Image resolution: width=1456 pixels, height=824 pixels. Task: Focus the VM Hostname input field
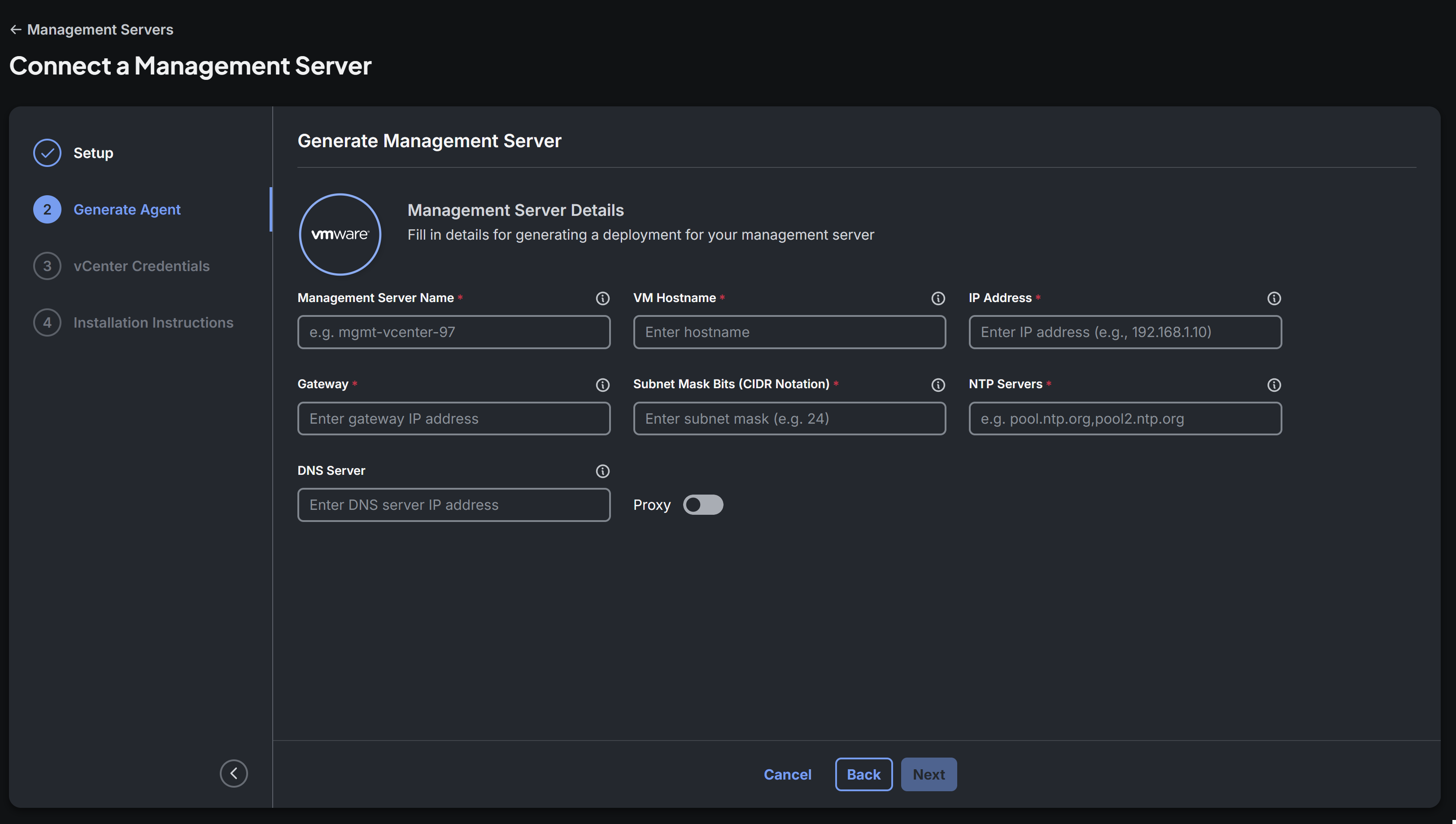789,332
